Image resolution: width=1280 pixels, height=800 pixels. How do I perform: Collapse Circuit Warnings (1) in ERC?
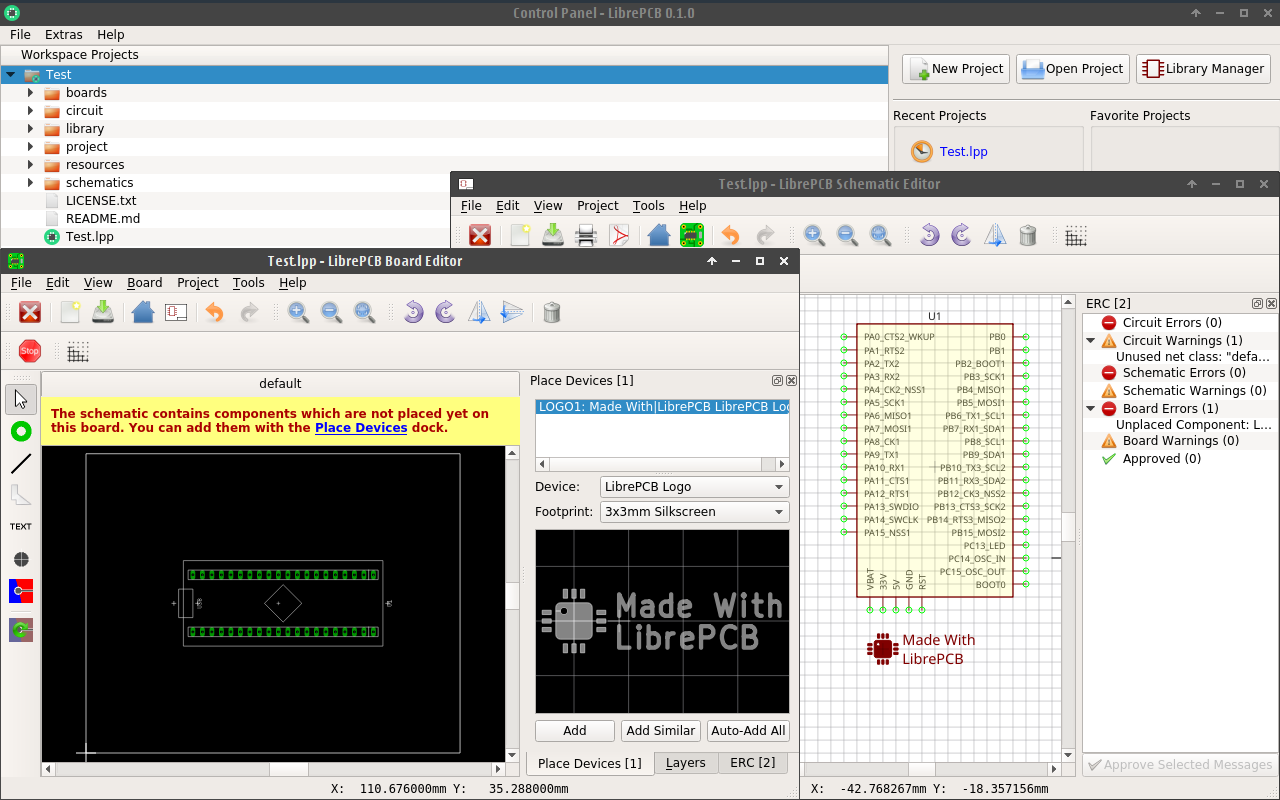pos(1091,341)
